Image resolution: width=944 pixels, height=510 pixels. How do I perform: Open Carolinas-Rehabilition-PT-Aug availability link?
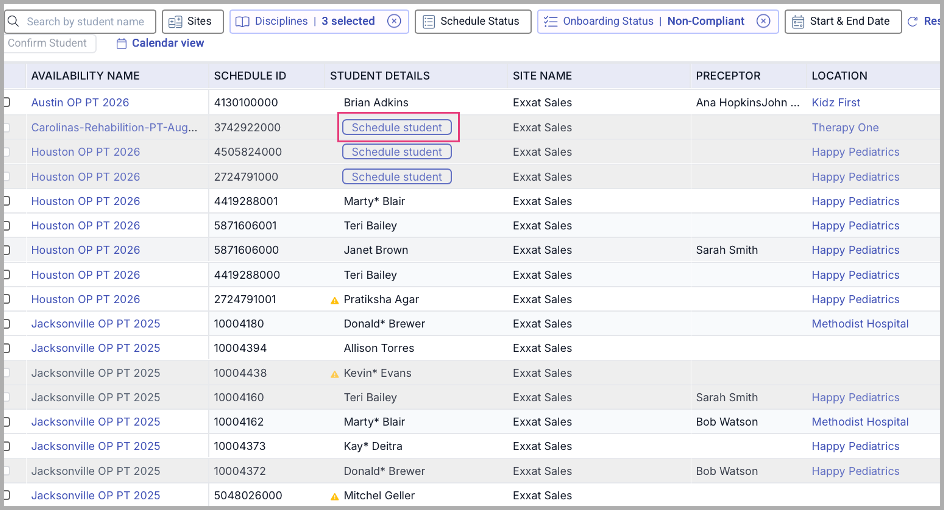[x=114, y=128]
